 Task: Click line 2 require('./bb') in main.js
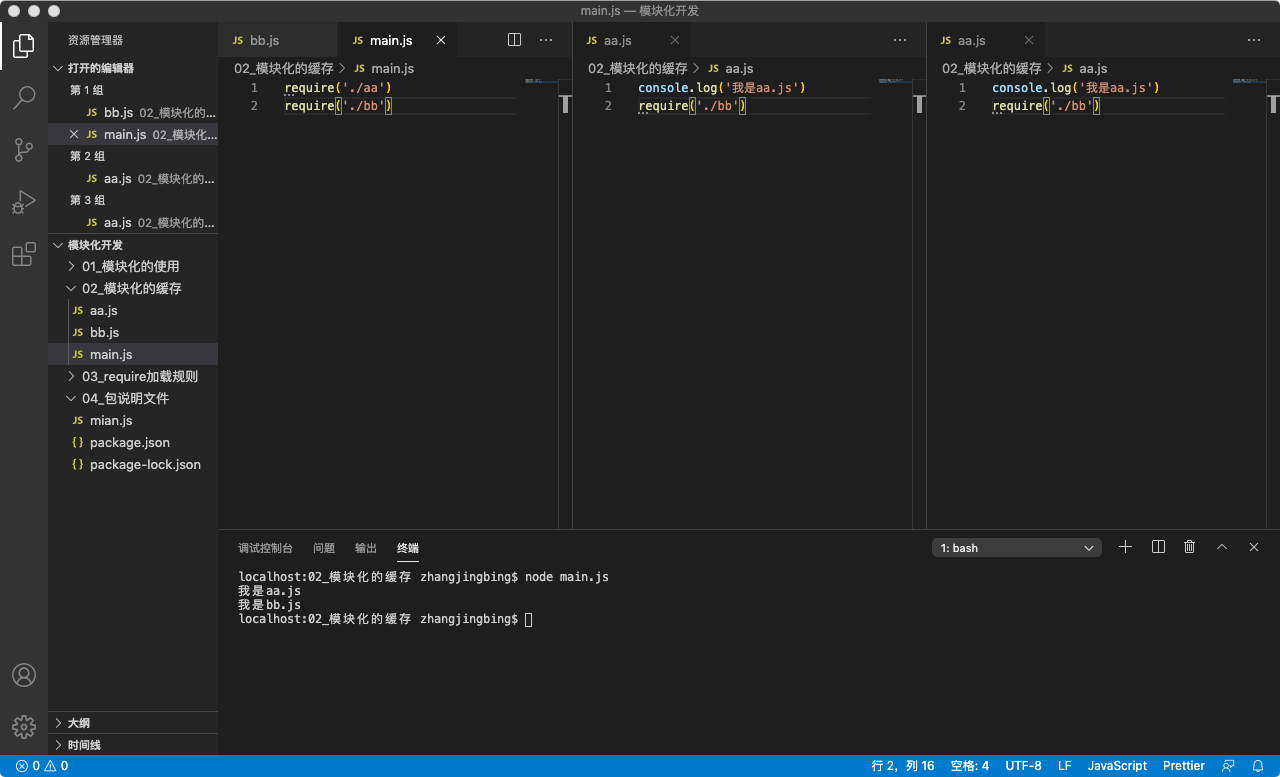pos(338,106)
